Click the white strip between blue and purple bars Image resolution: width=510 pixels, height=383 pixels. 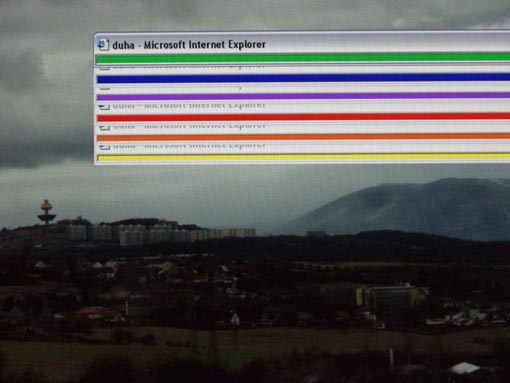pos(303,88)
